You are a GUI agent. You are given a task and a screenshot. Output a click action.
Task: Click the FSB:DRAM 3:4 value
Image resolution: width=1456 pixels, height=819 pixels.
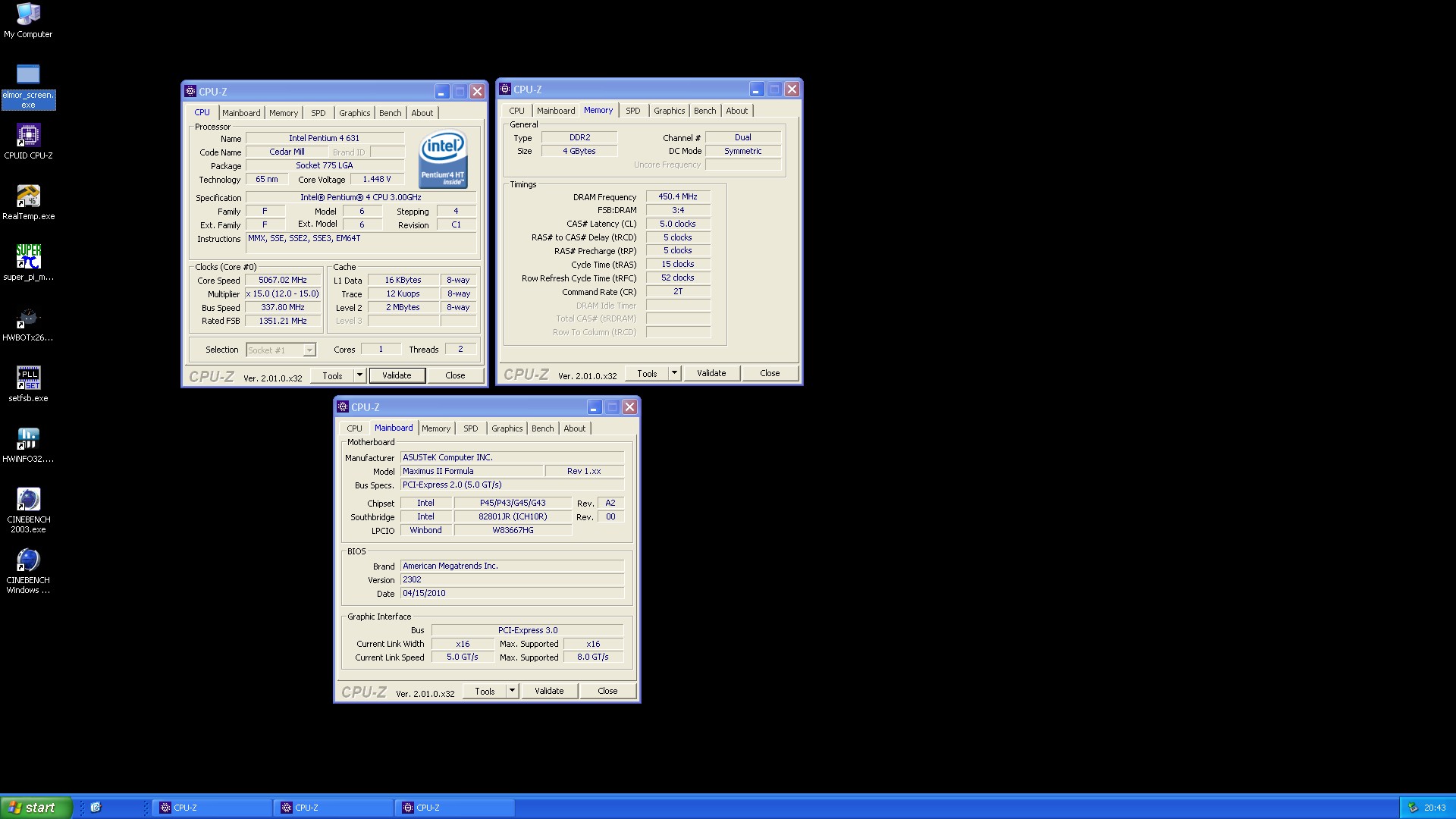click(678, 210)
